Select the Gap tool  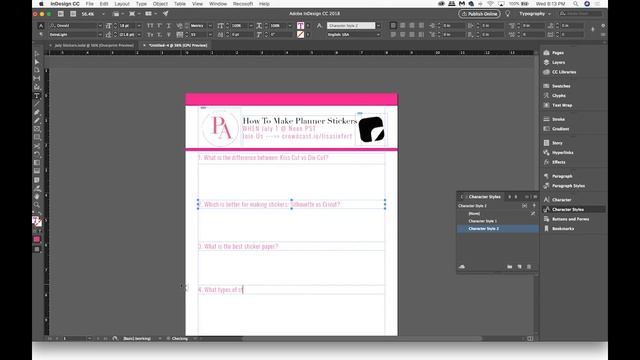(x=37, y=78)
